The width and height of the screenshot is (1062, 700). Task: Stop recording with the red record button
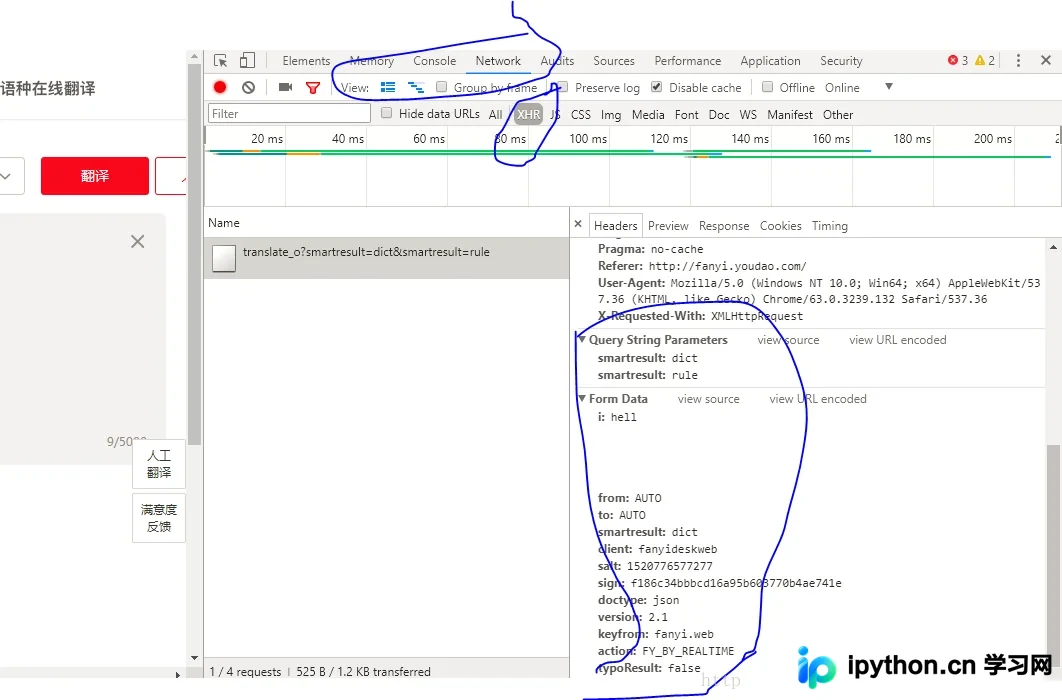(x=220, y=87)
